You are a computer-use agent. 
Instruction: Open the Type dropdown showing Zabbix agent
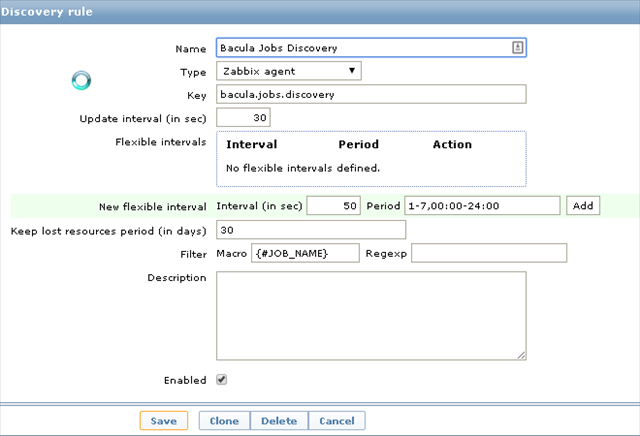click(x=289, y=71)
